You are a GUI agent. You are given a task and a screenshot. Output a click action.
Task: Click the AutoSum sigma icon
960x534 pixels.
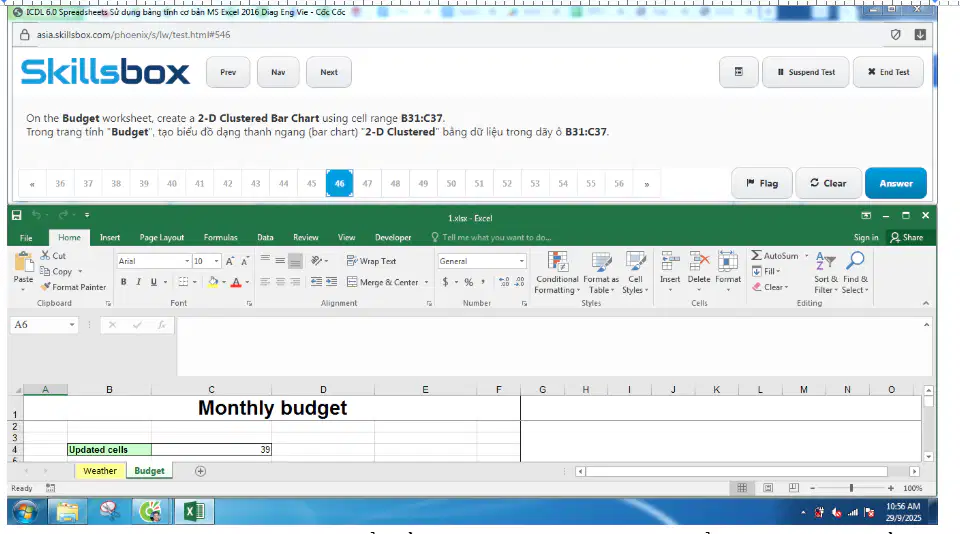(757, 255)
